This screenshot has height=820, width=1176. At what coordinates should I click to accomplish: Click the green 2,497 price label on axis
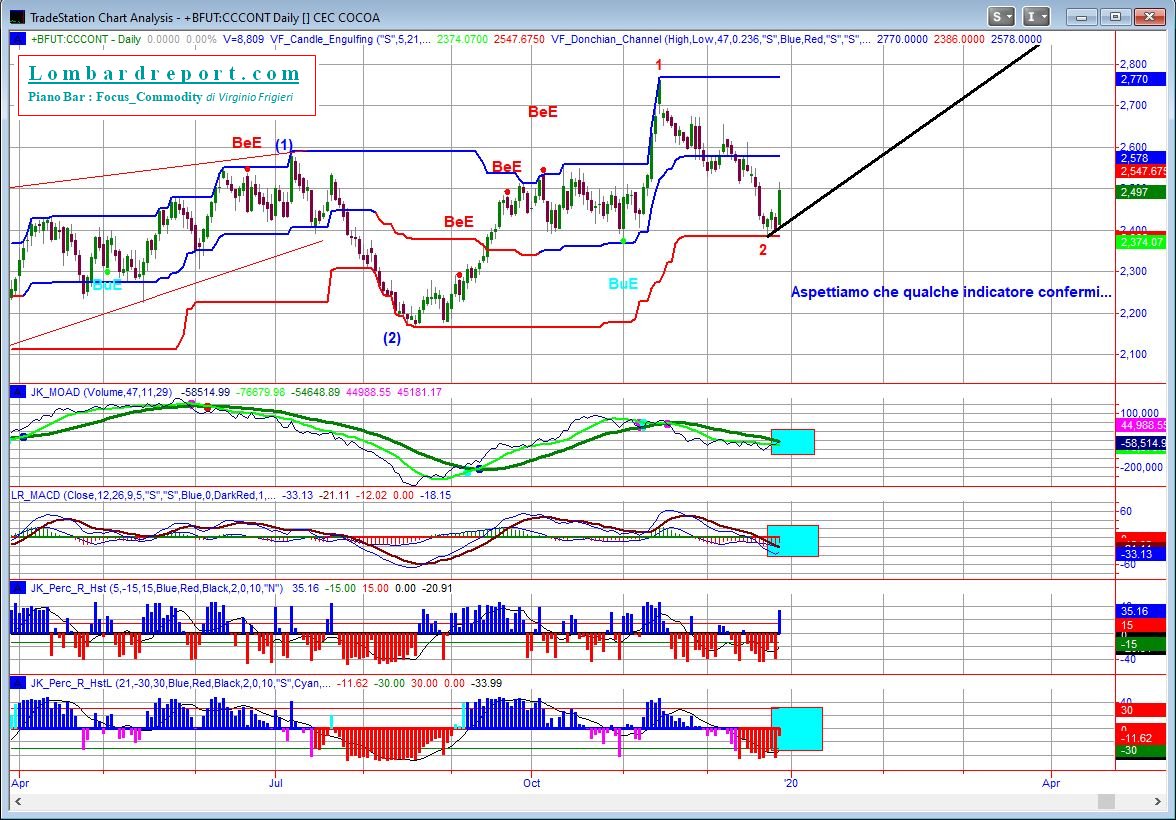point(1139,192)
